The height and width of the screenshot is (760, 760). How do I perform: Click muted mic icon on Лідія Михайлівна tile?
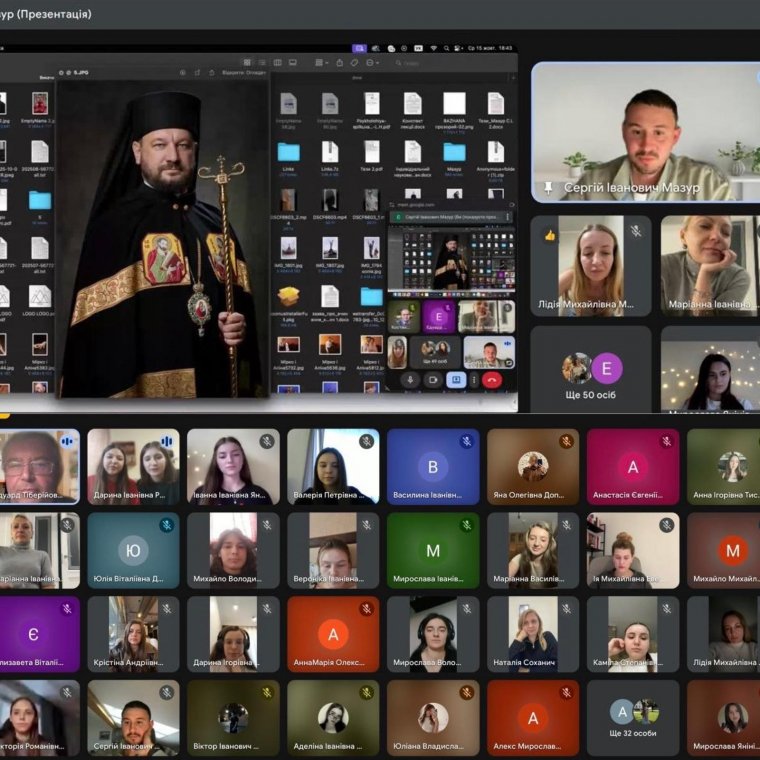click(x=634, y=232)
